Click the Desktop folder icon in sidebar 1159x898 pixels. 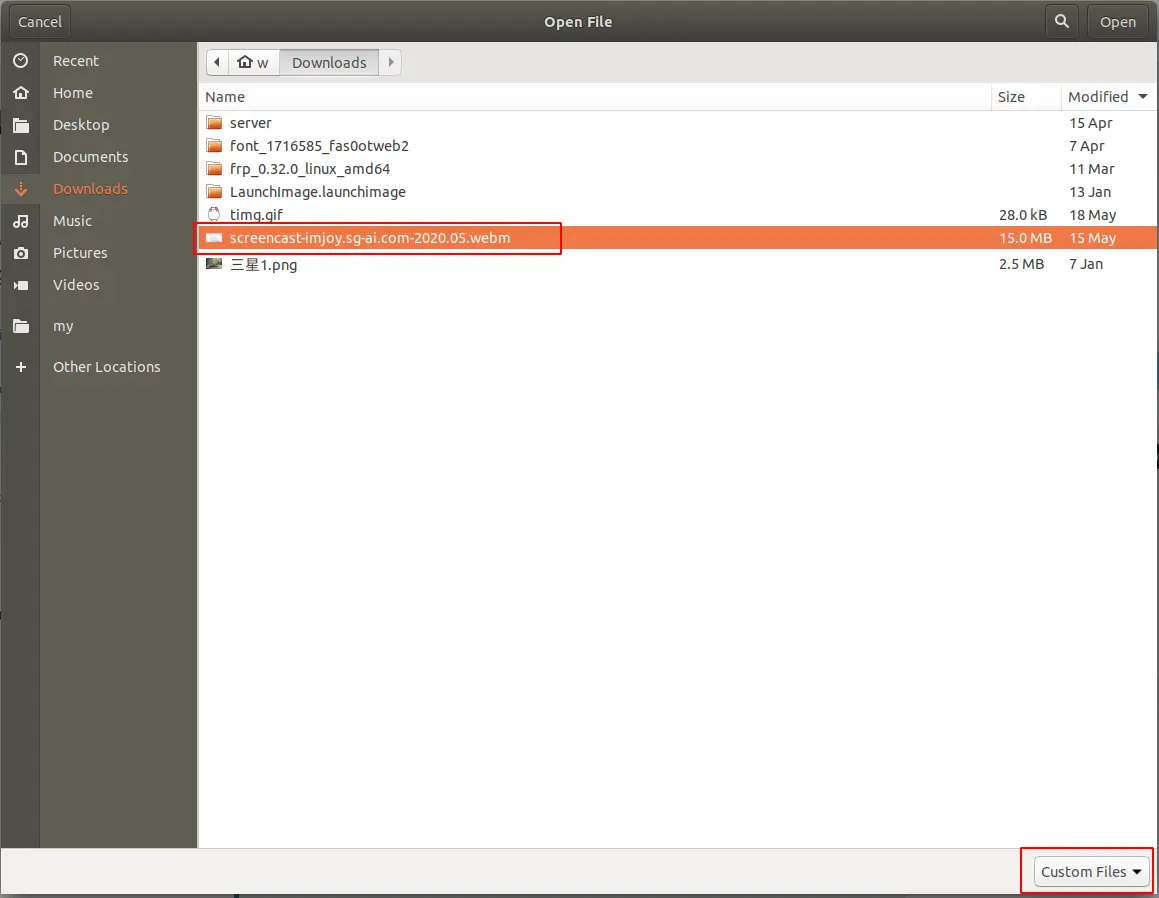pyautogui.click(x=21, y=125)
